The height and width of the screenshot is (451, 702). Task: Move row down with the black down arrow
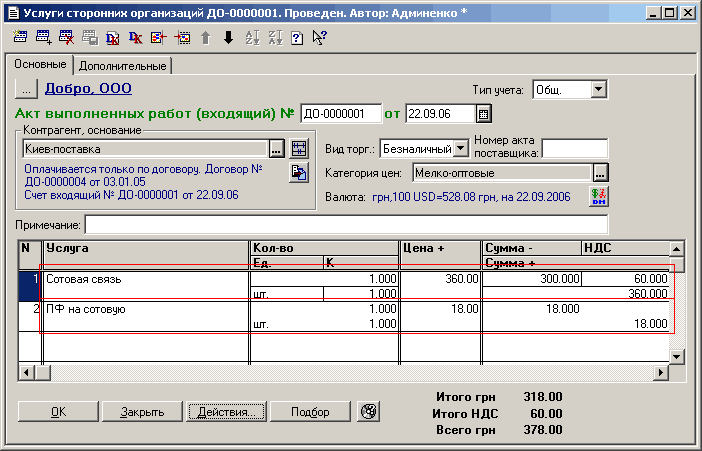pos(228,38)
